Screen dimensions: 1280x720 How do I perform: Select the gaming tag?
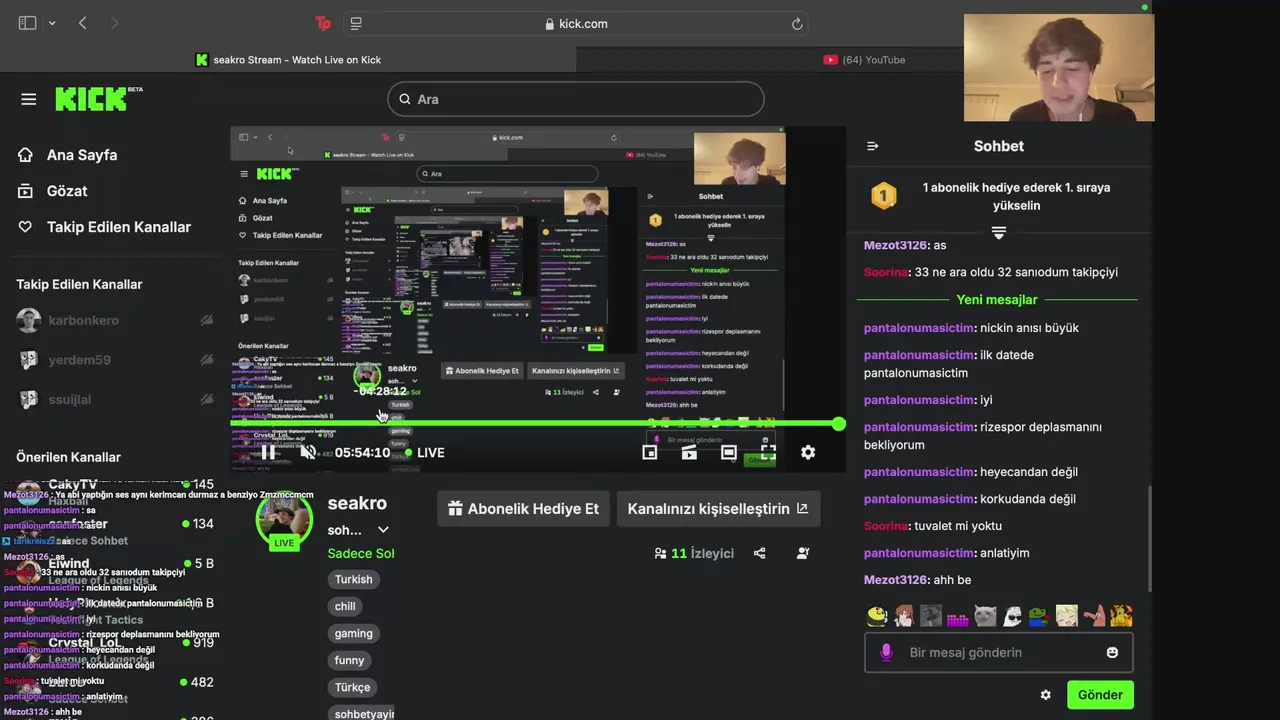tap(353, 633)
